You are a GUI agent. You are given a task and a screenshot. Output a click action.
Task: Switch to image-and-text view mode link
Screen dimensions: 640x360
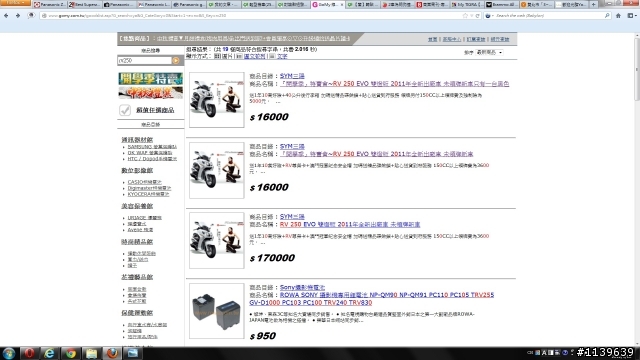coord(255,56)
